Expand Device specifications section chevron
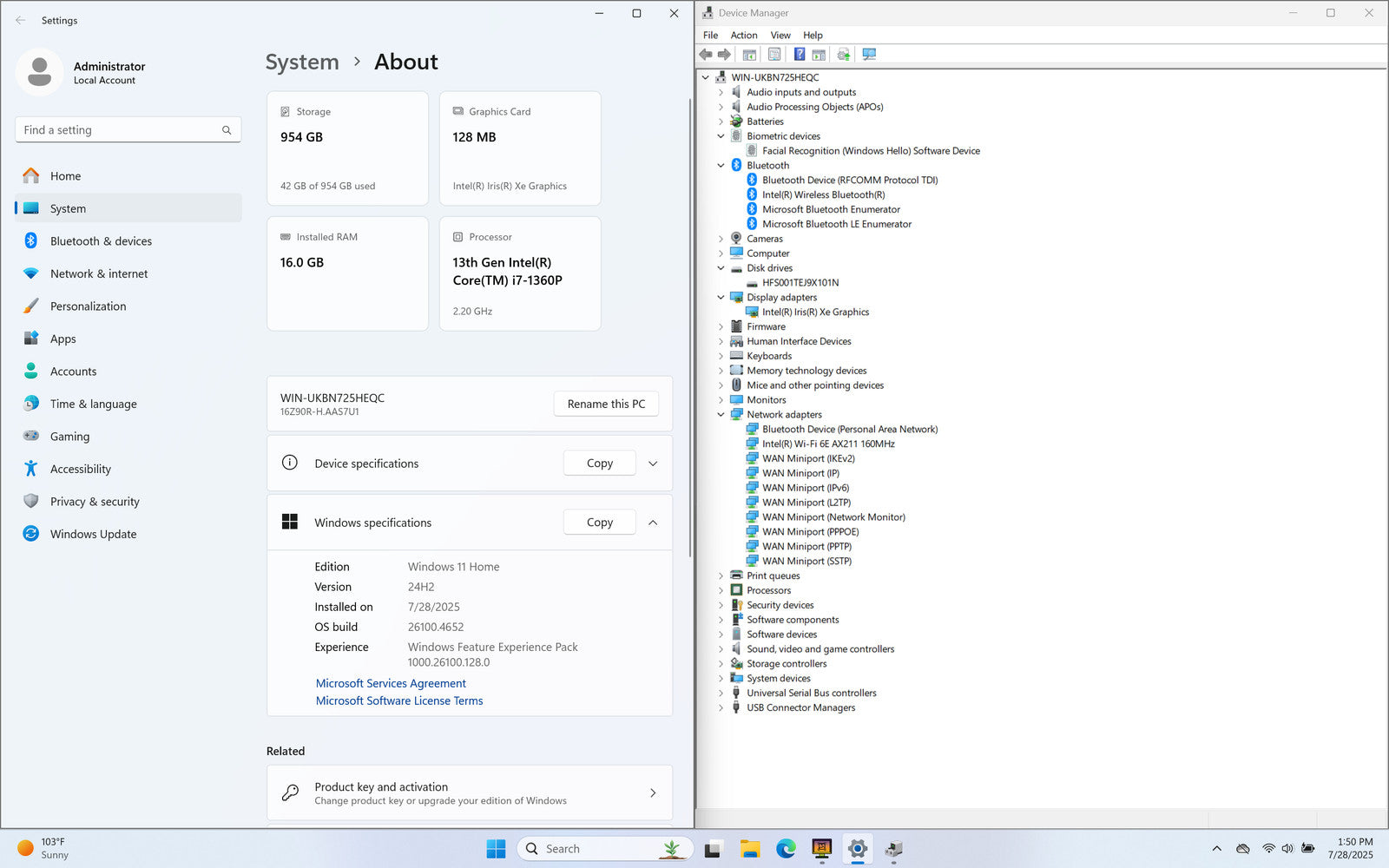 (653, 464)
